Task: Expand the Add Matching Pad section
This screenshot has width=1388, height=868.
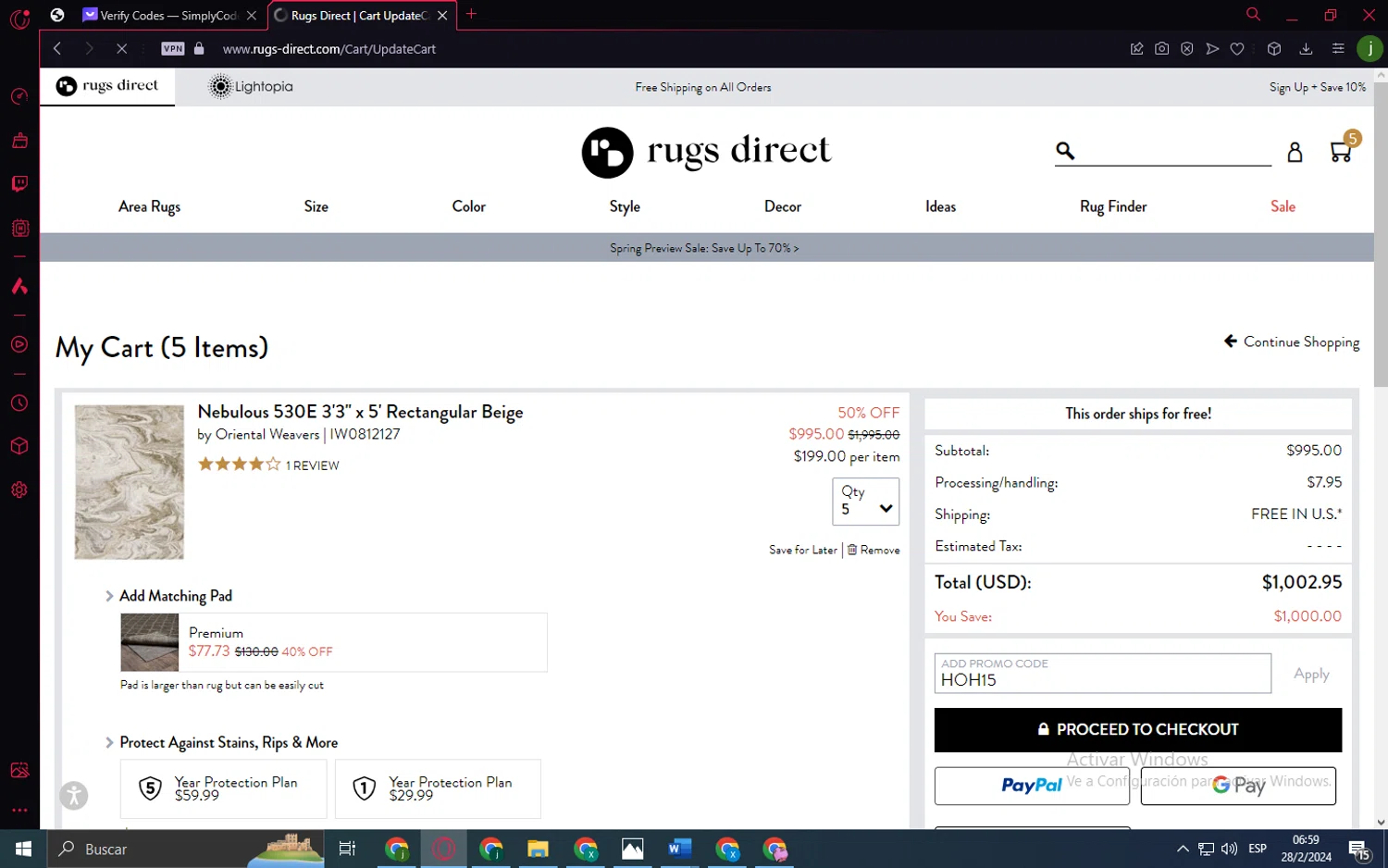Action: 168,596
